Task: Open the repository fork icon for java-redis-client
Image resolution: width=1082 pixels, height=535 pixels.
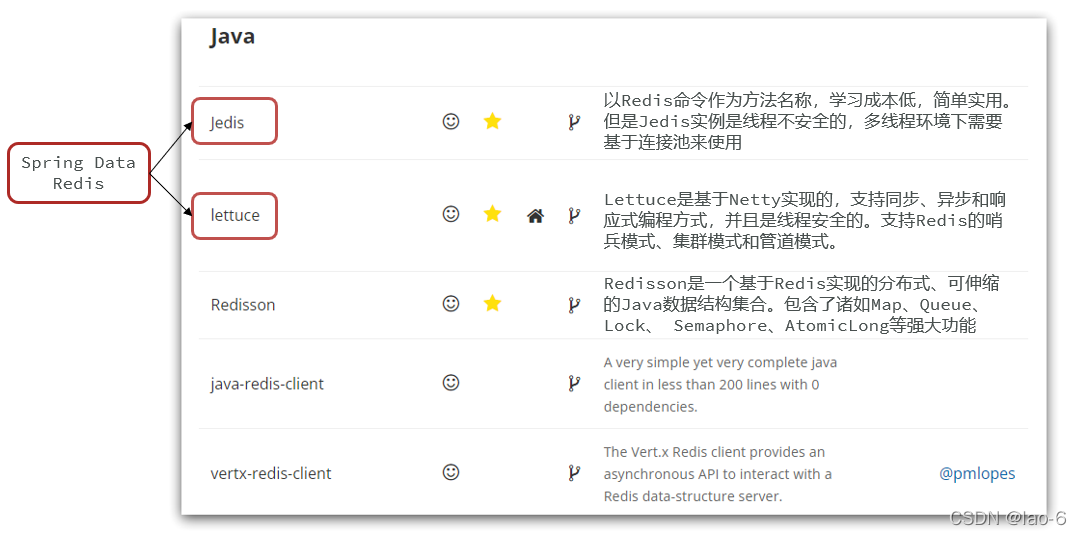Action: [x=574, y=383]
